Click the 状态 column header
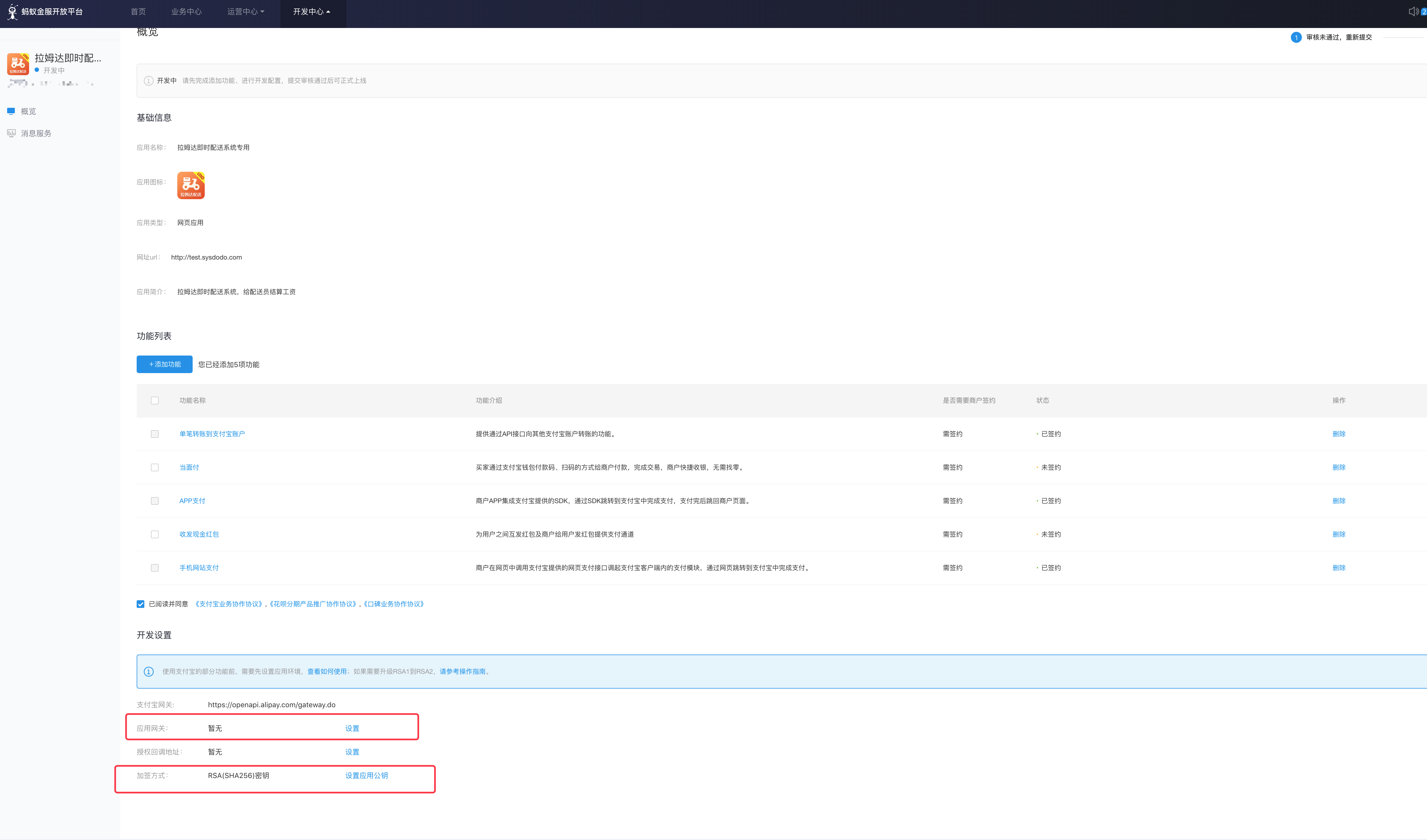Screen dimensions: 1427x840 1043,400
